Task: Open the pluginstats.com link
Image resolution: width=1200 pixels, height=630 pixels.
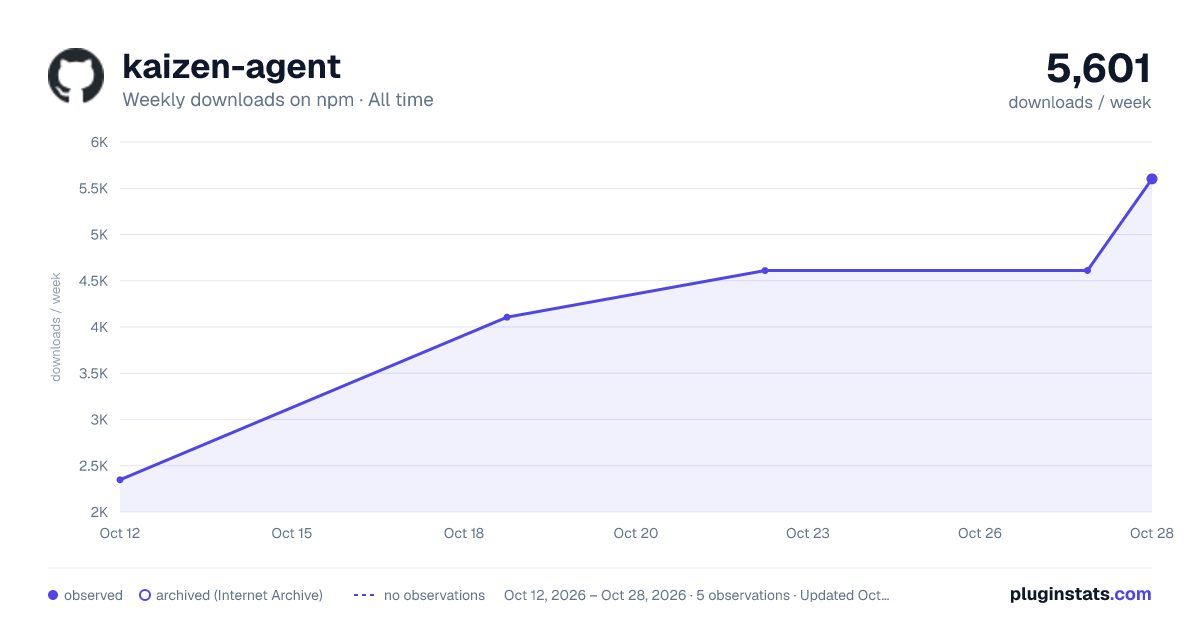Action: 1081,594
